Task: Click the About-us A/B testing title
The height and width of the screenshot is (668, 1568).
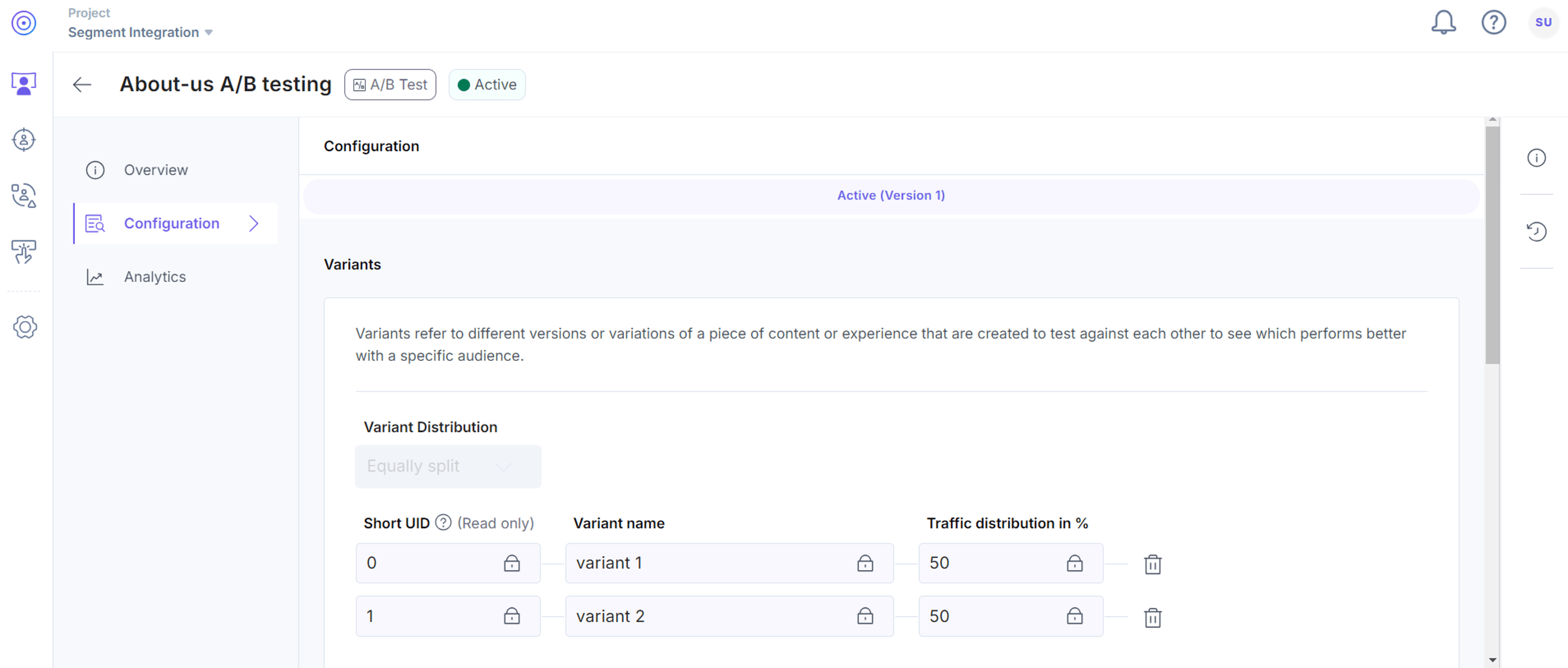Action: pos(225,84)
